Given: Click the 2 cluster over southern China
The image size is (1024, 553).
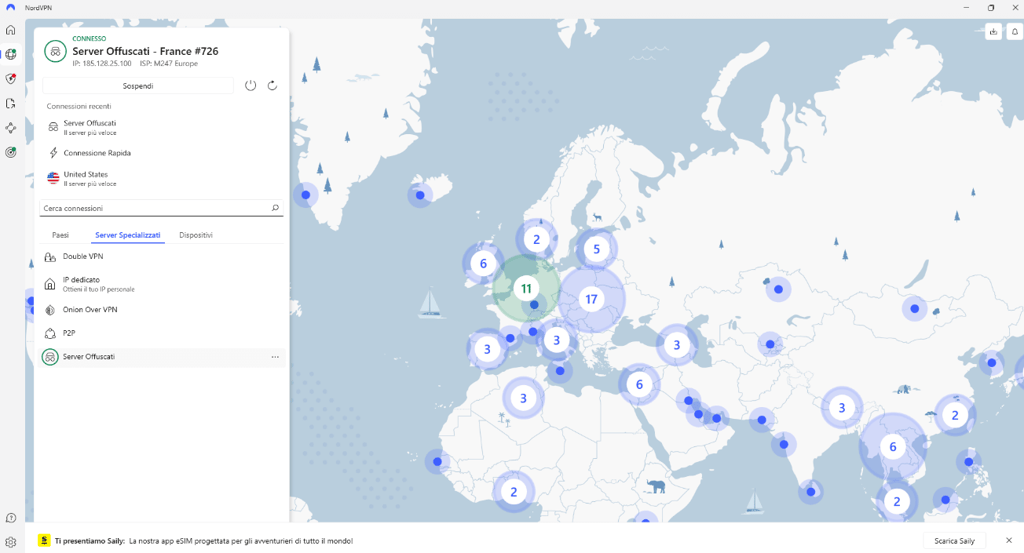Looking at the screenshot, I should pos(955,415).
